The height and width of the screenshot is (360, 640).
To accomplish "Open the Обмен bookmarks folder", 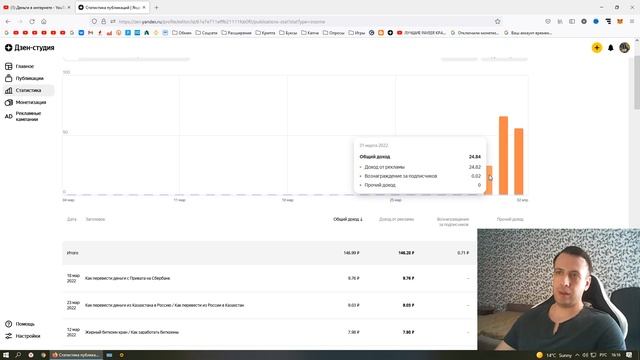I will tap(182, 33).
